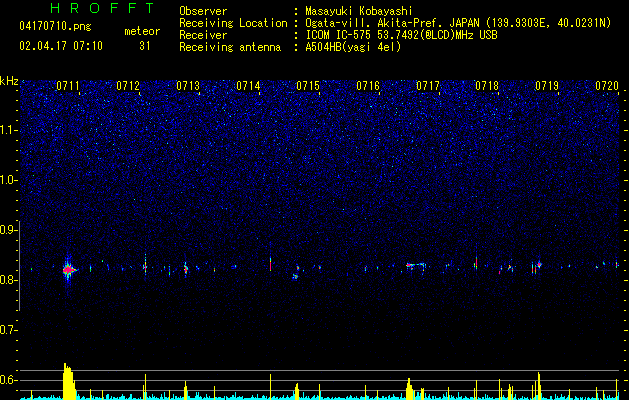Click the Receiving antenna label
This screenshot has width=629, height=400.
(x=230, y=47)
